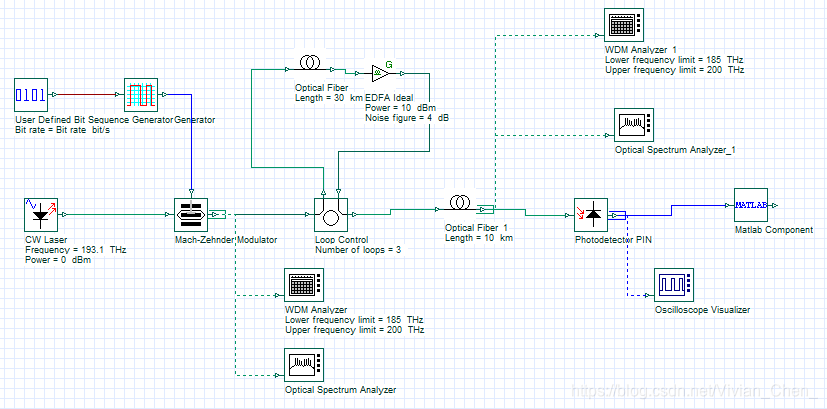Click the 'Optical Spectrum Analyzer_1' name label

(675, 150)
